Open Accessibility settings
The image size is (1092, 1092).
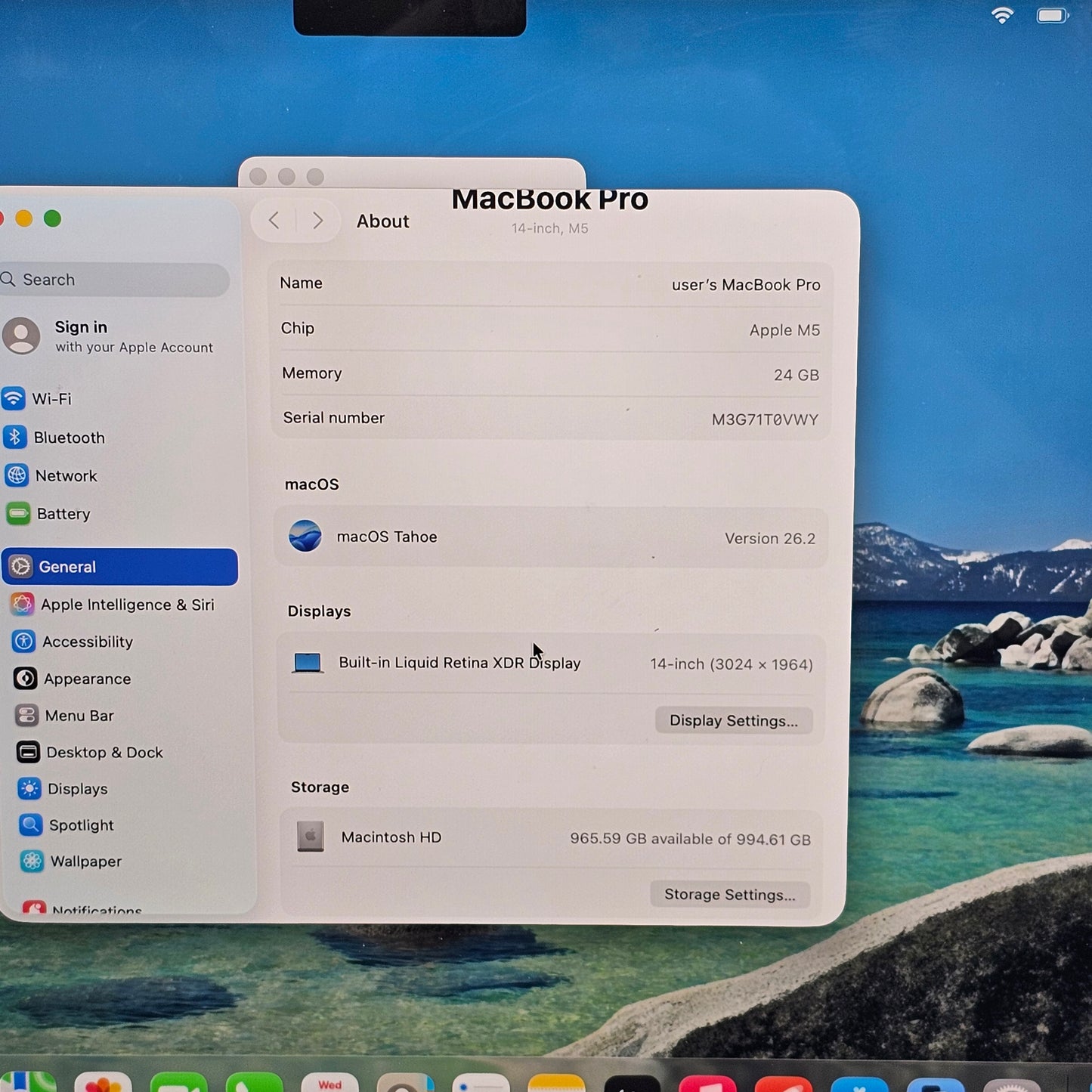click(88, 642)
